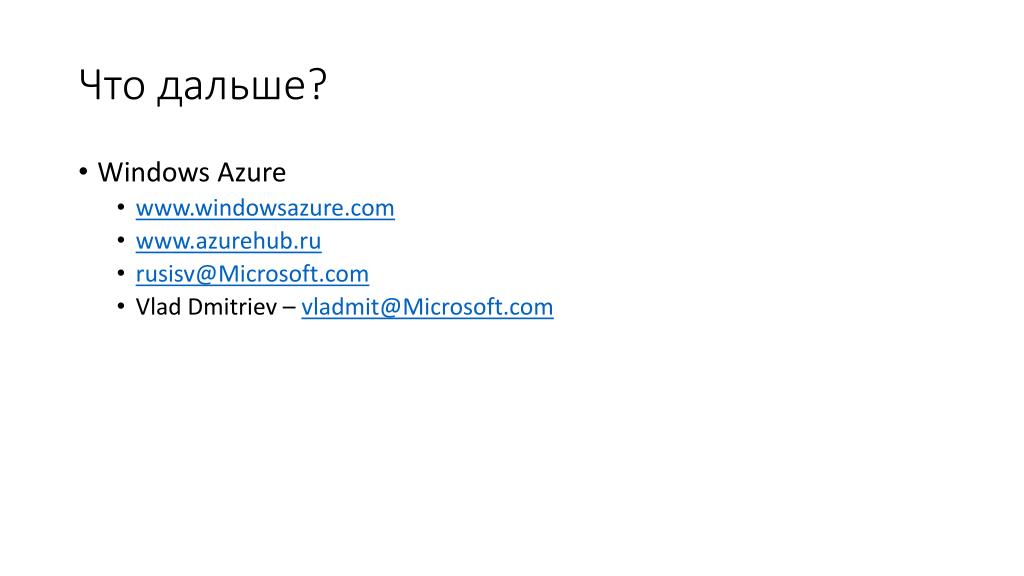
Task: Click the dash after Vlad Dmitriev
Action: pyautogui.click(x=289, y=308)
